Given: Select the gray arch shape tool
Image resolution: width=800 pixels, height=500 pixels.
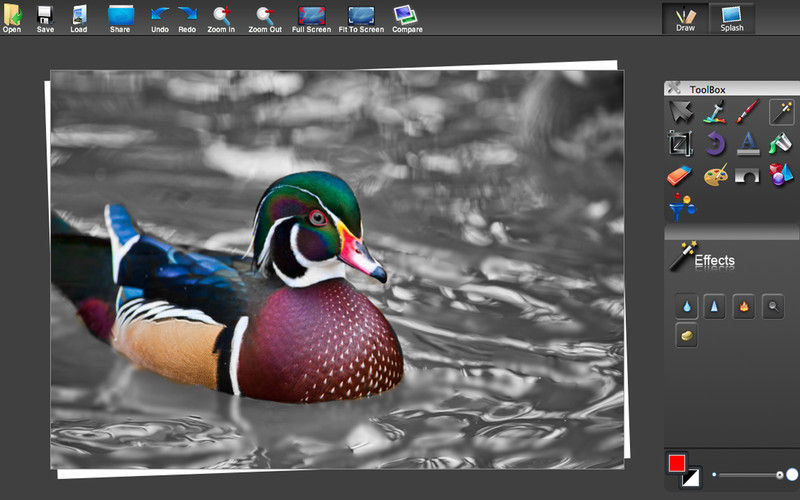Looking at the screenshot, I should [747, 176].
